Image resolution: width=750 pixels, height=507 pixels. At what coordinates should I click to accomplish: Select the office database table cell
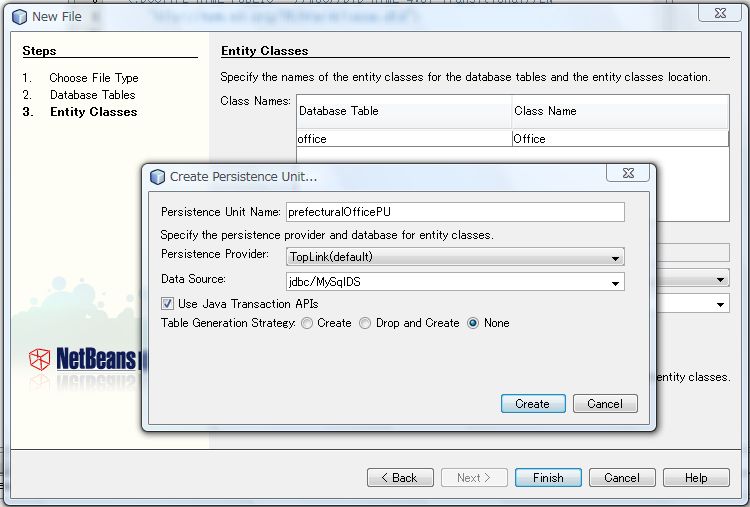click(403, 139)
